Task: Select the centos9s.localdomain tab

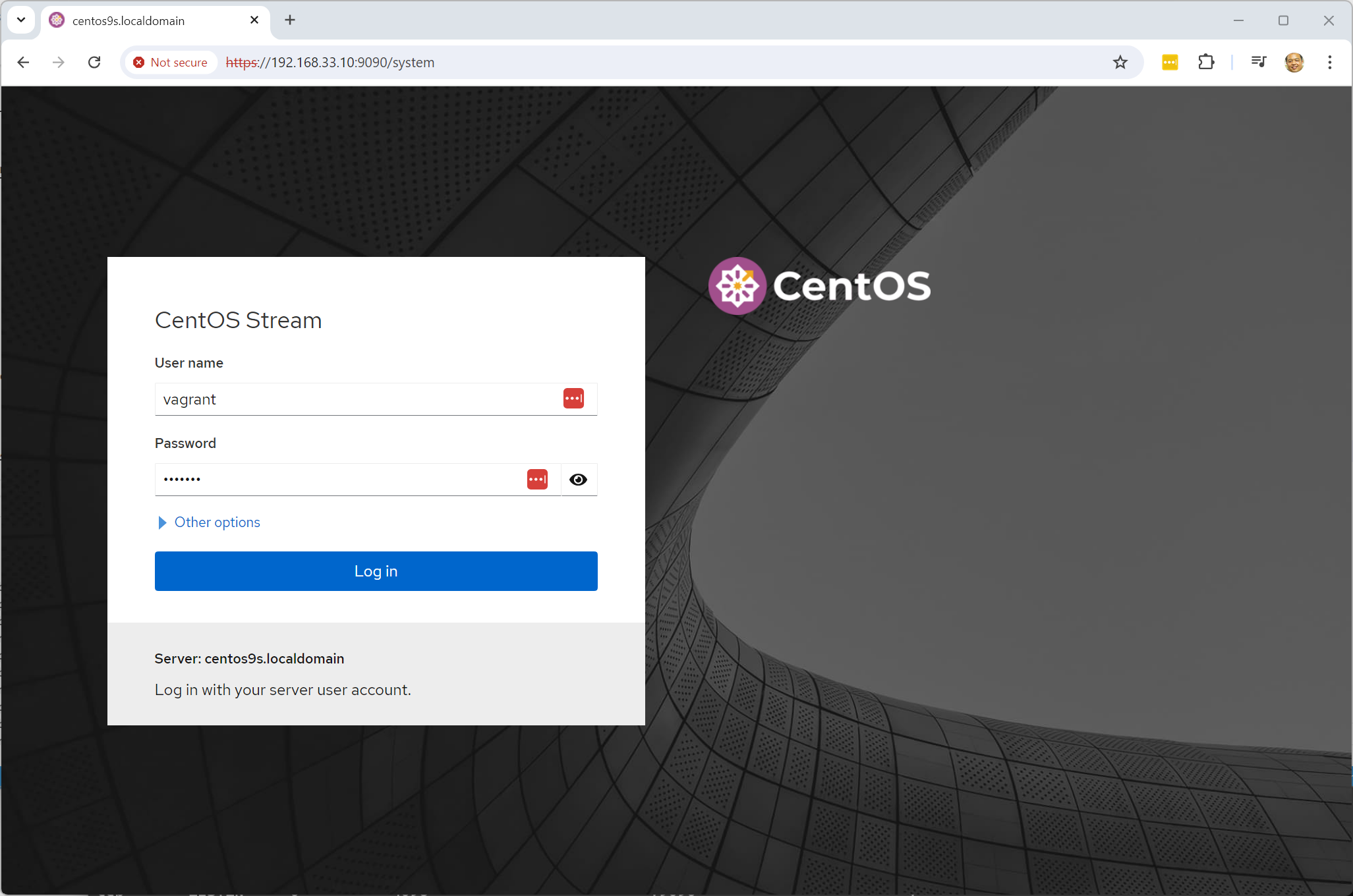Action: click(x=145, y=21)
